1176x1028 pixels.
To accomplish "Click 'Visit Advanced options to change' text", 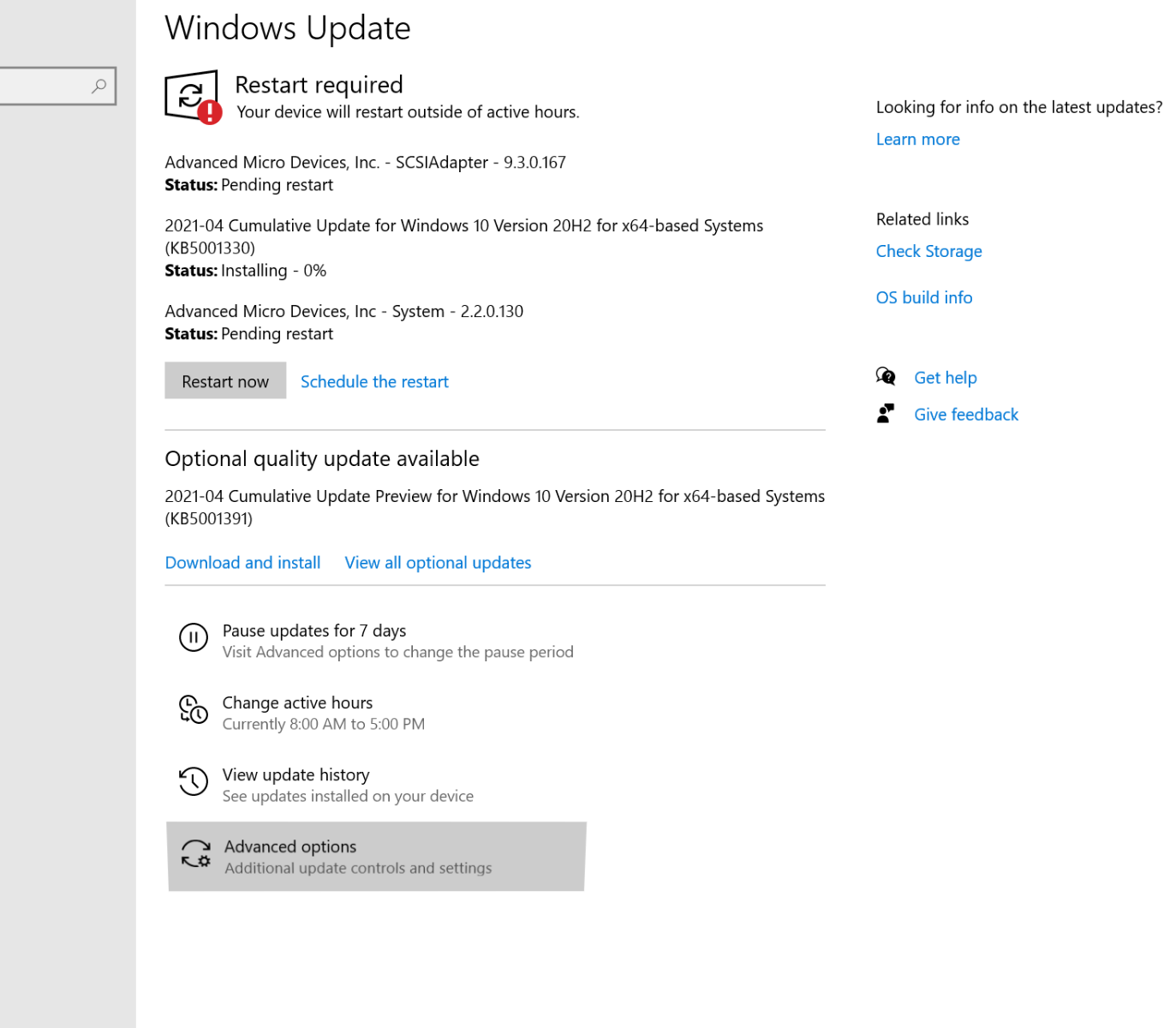I will 397,652.
